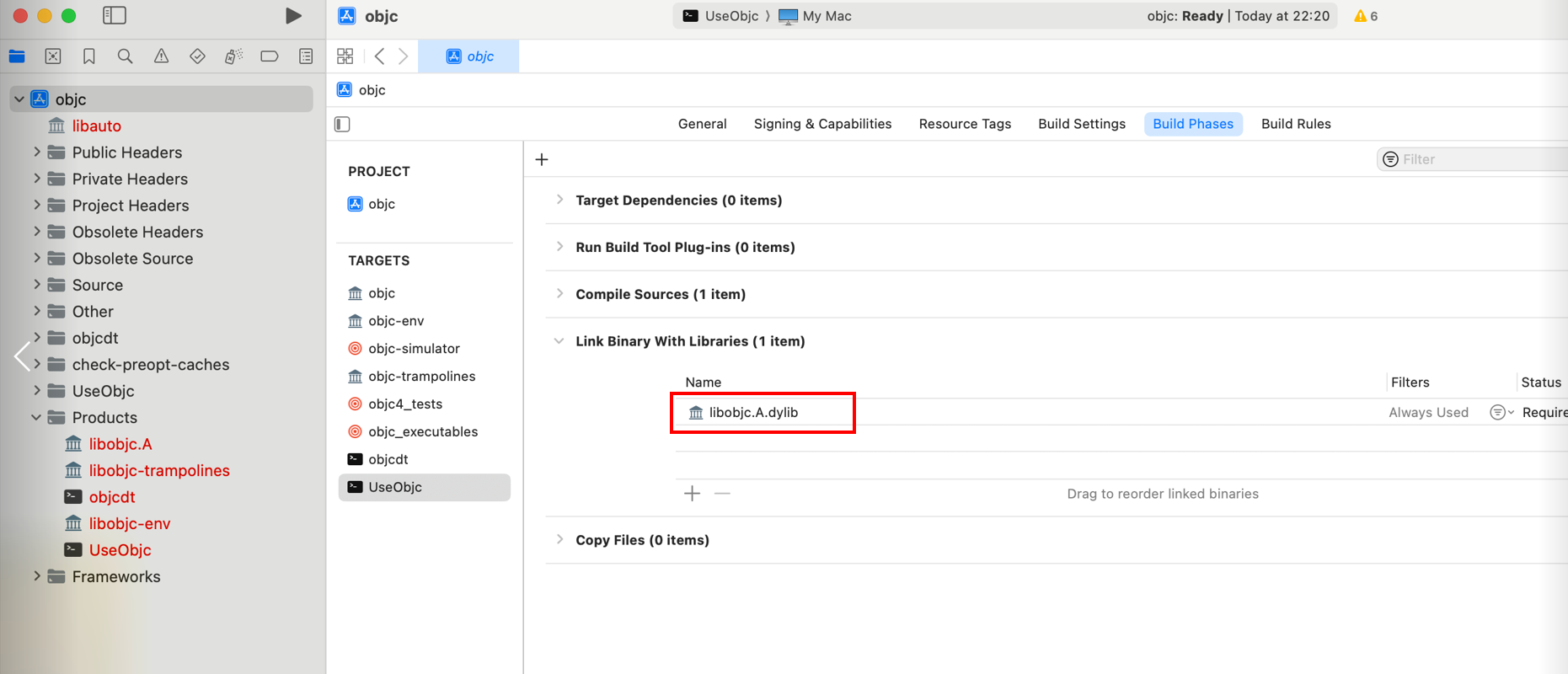Screen dimensions: 1568x674
Task: Select the objc-trampolines target
Action: tap(421, 377)
